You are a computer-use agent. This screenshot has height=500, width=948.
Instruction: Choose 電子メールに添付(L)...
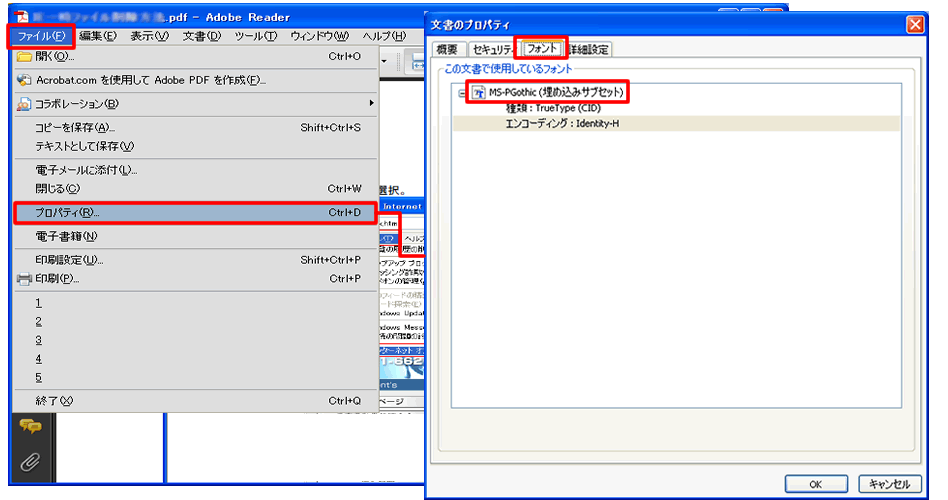point(195,170)
